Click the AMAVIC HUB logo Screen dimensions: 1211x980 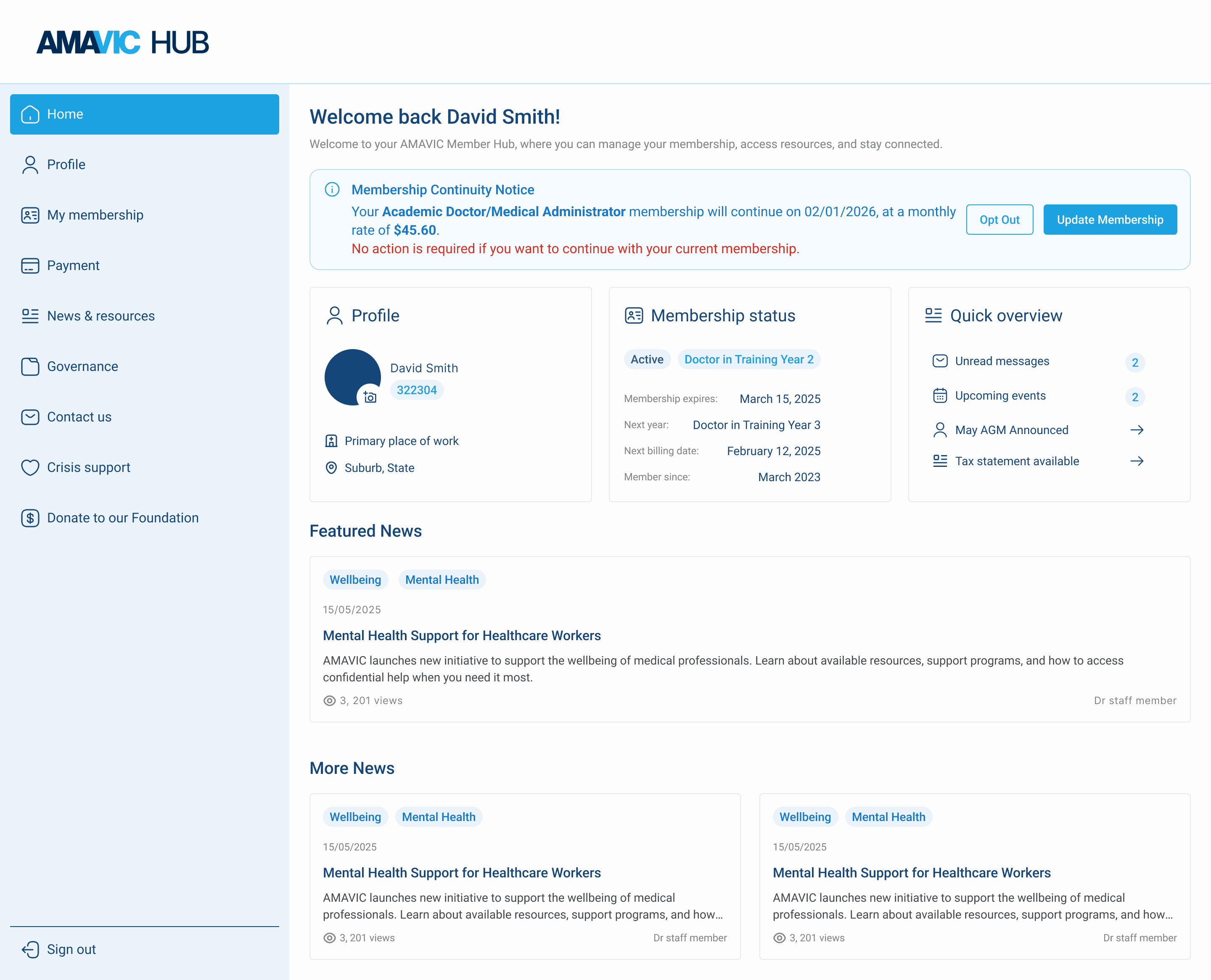pos(122,42)
